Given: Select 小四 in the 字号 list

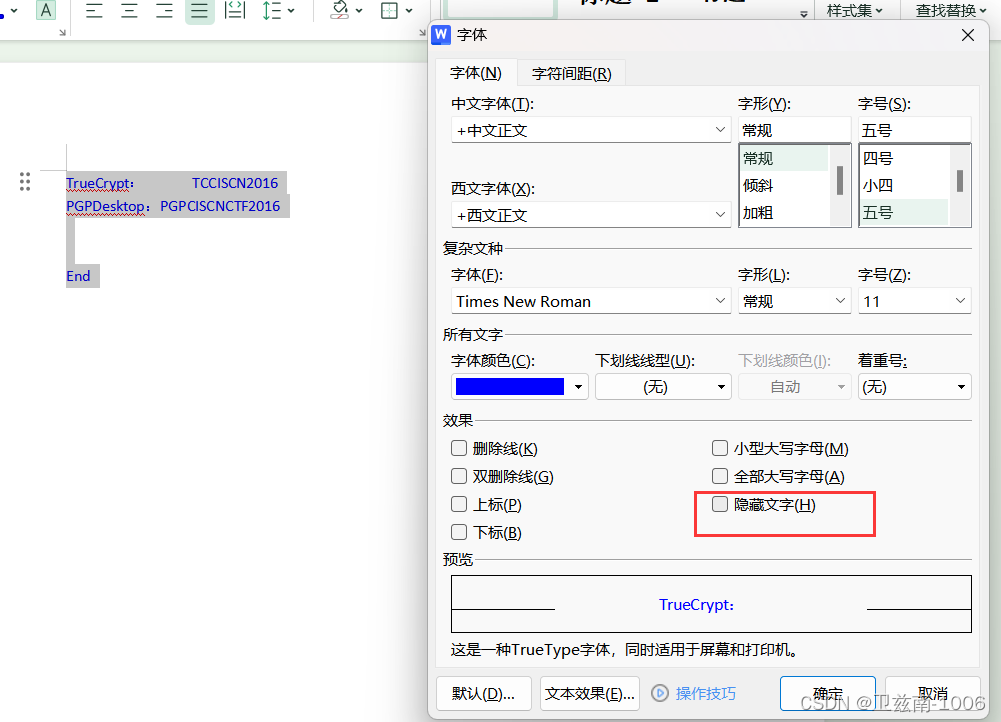Looking at the screenshot, I should (904, 186).
